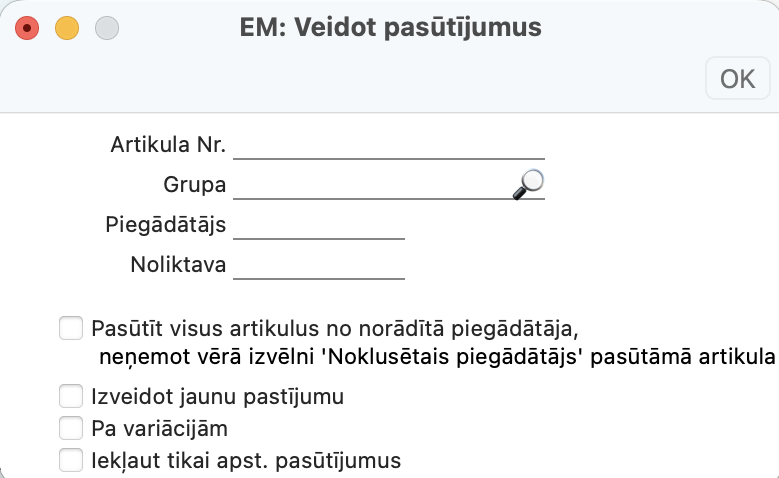Screen dimensions: 779x478
Task: Click the 'Noliktava' label text
Action: click(178, 266)
